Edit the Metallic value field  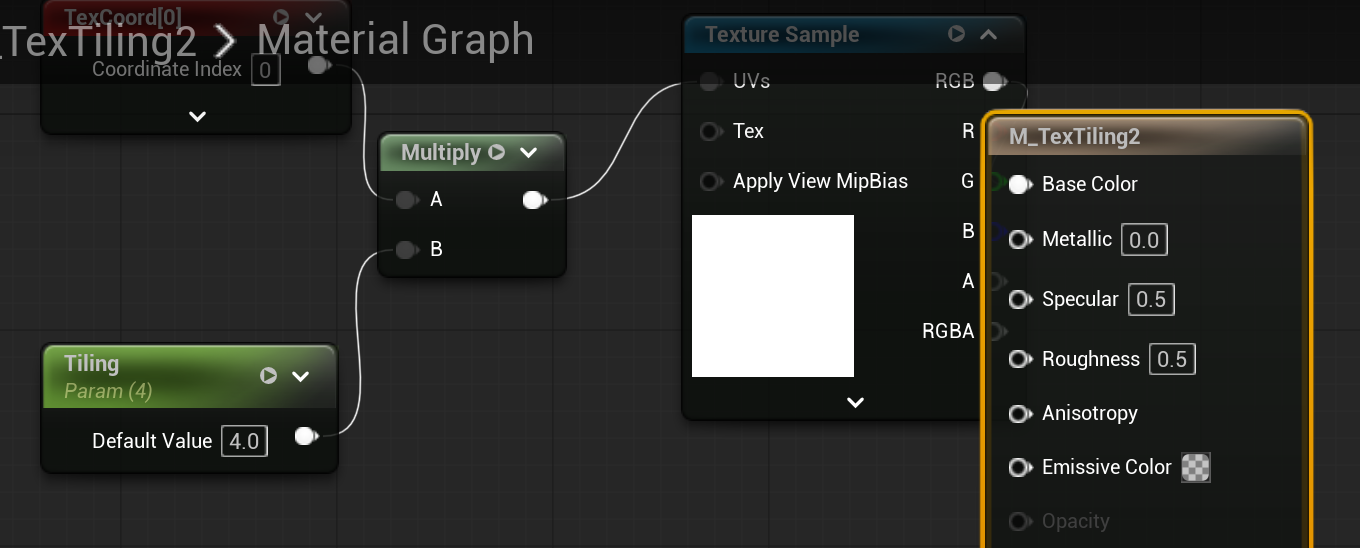(x=1144, y=240)
